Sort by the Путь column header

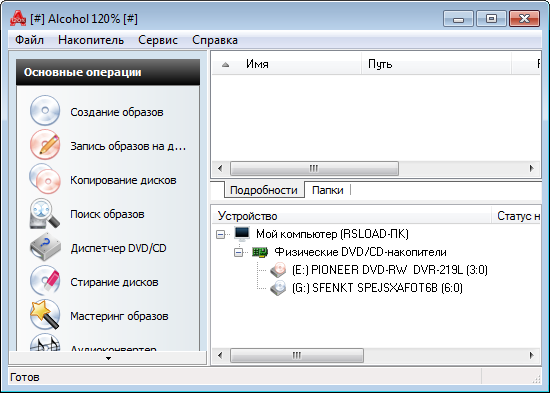[436, 64]
